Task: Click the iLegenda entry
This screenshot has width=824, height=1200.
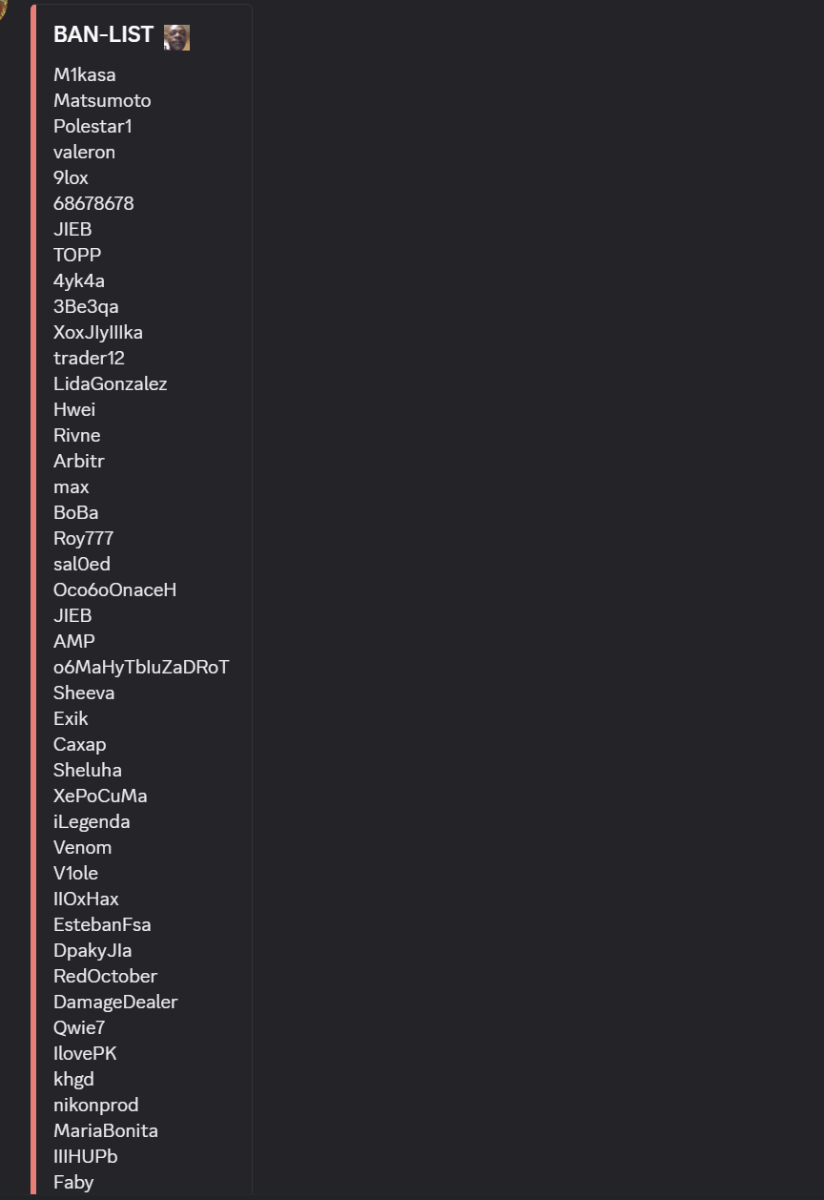Action: (91, 822)
